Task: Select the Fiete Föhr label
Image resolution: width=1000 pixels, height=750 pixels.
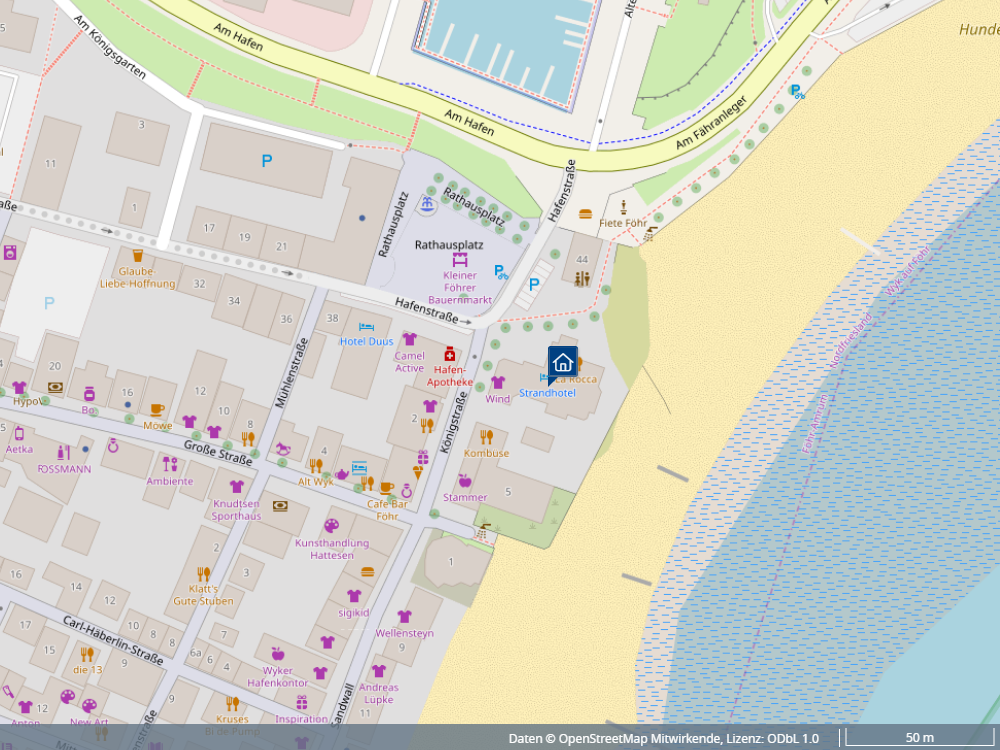Action: [x=623, y=223]
